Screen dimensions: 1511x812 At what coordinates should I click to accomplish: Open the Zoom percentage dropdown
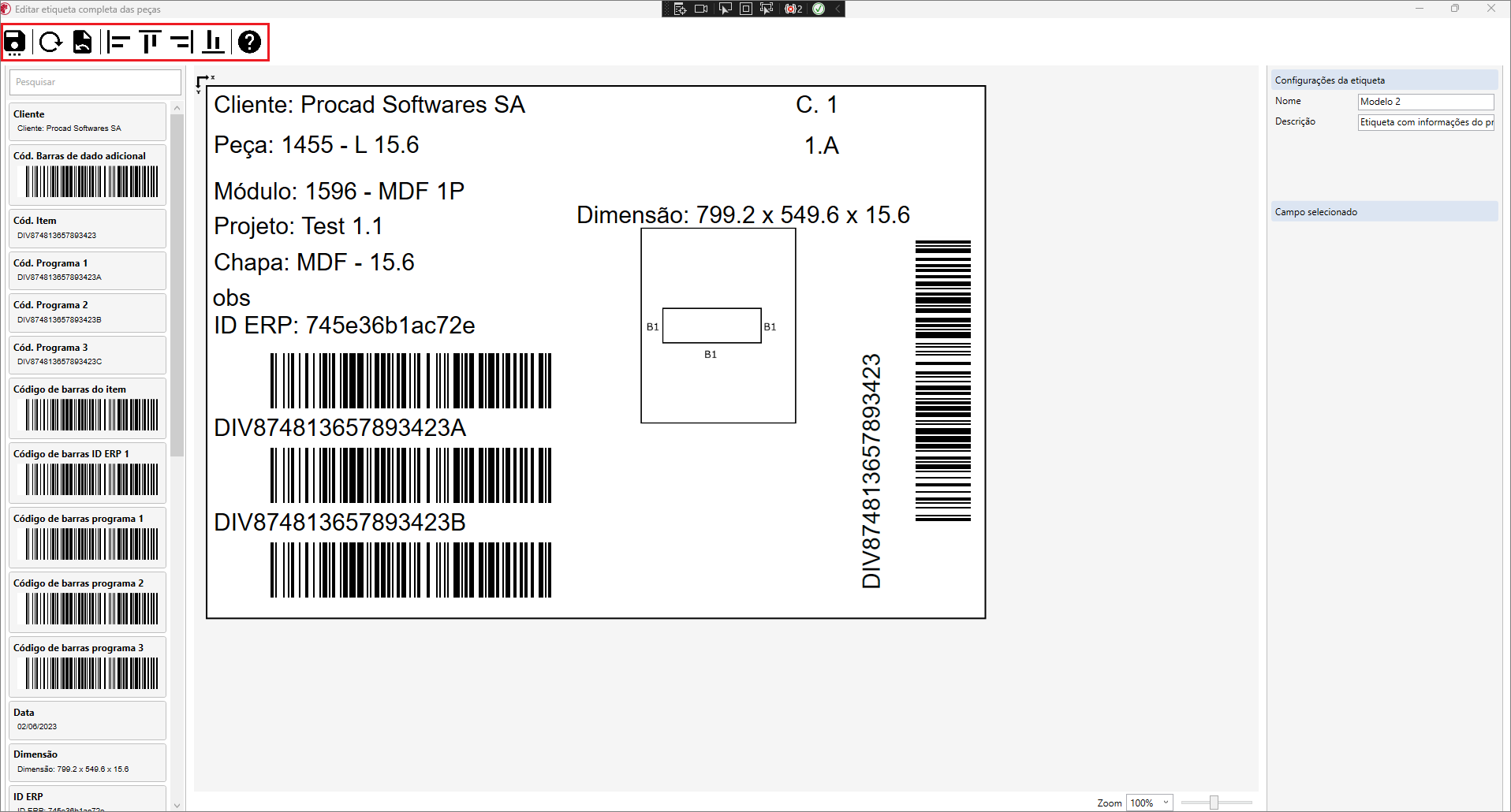click(x=1166, y=803)
